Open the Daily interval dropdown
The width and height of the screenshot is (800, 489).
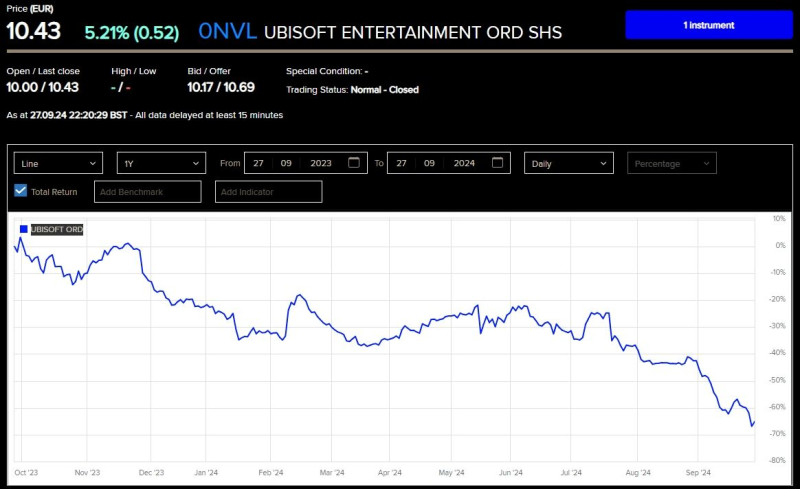click(x=568, y=163)
